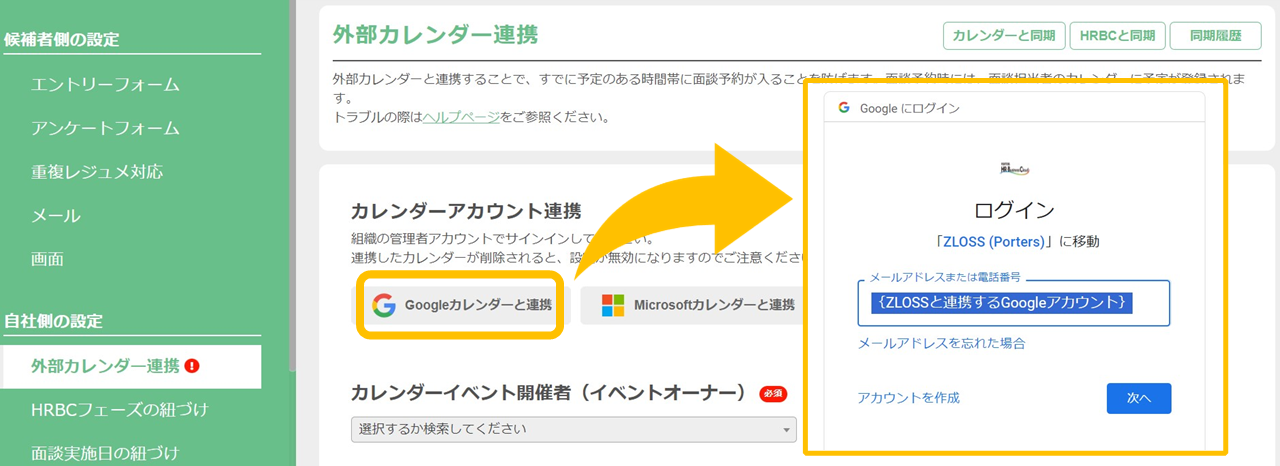Image resolution: width=1280 pixels, height=466 pixels.
Task: Click the blue 次へ button
Action: pos(1138,398)
